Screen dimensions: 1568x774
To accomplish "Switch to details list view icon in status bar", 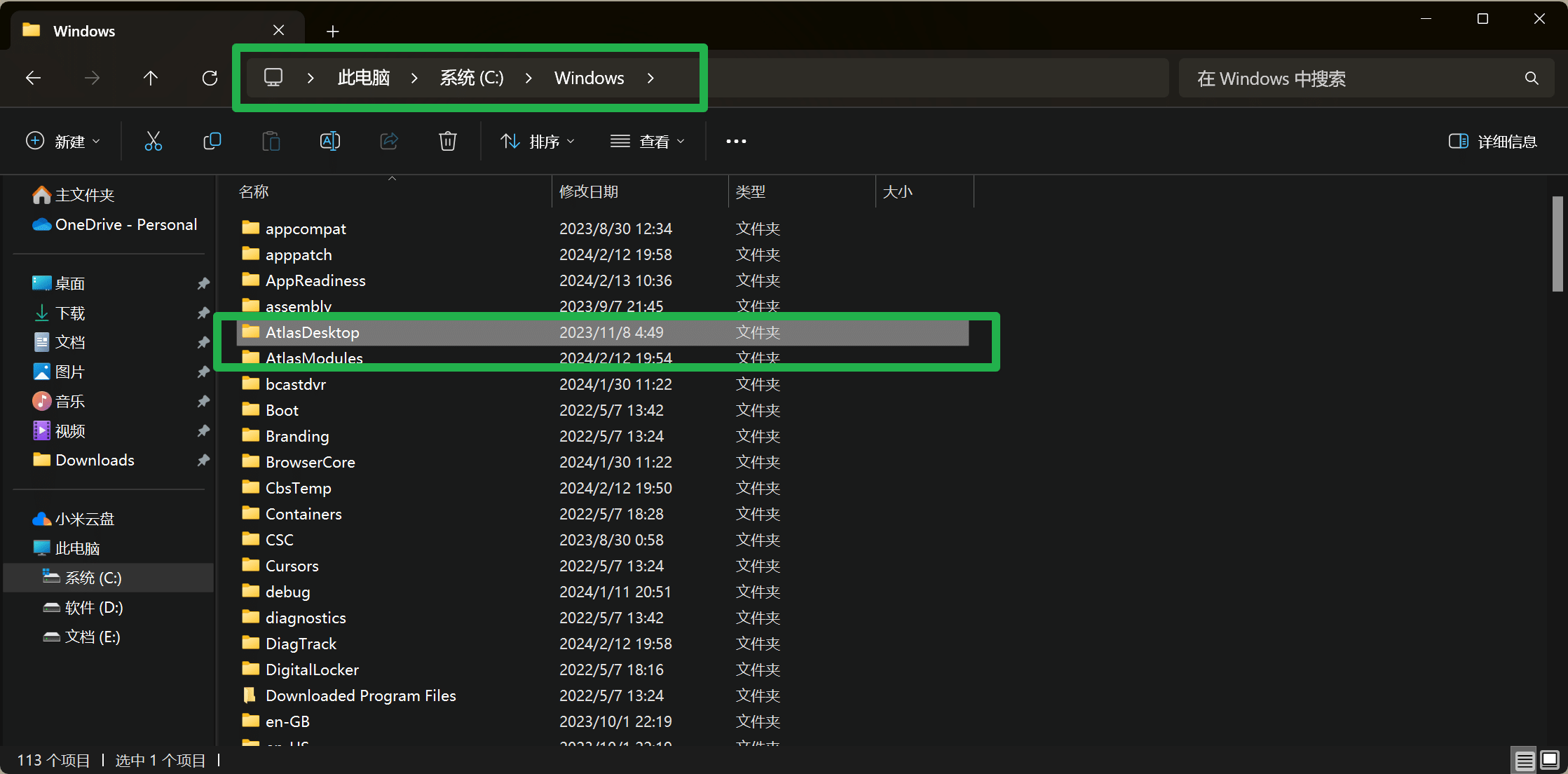I will [x=1524, y=761].
